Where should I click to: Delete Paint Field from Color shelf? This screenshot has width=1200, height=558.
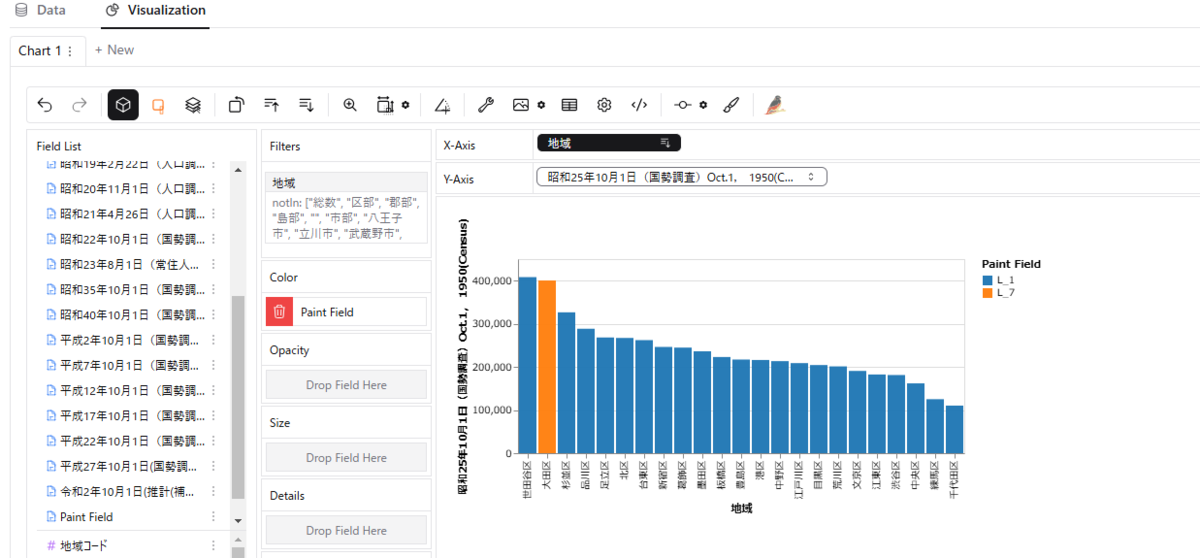tap(279, 312)
